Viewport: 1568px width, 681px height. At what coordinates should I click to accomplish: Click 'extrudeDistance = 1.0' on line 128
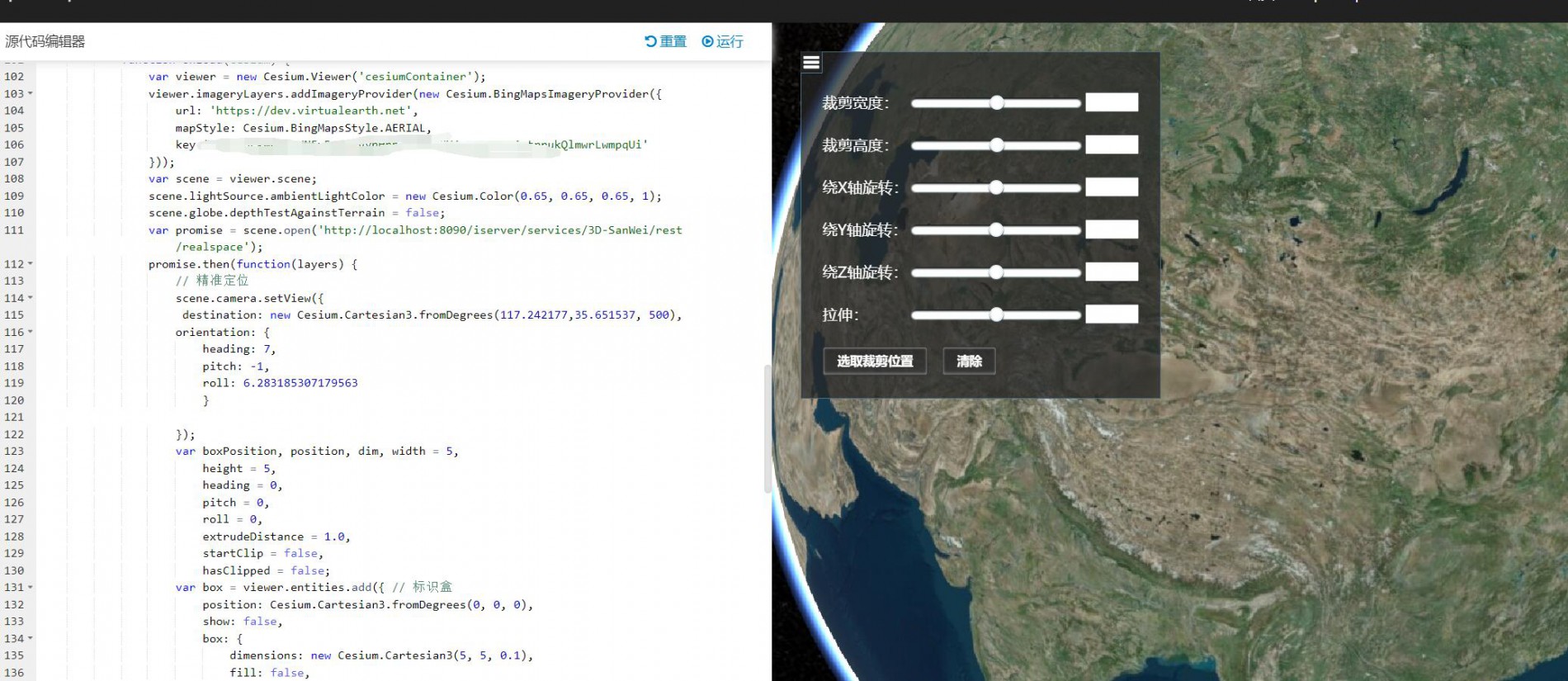point(273,537)
